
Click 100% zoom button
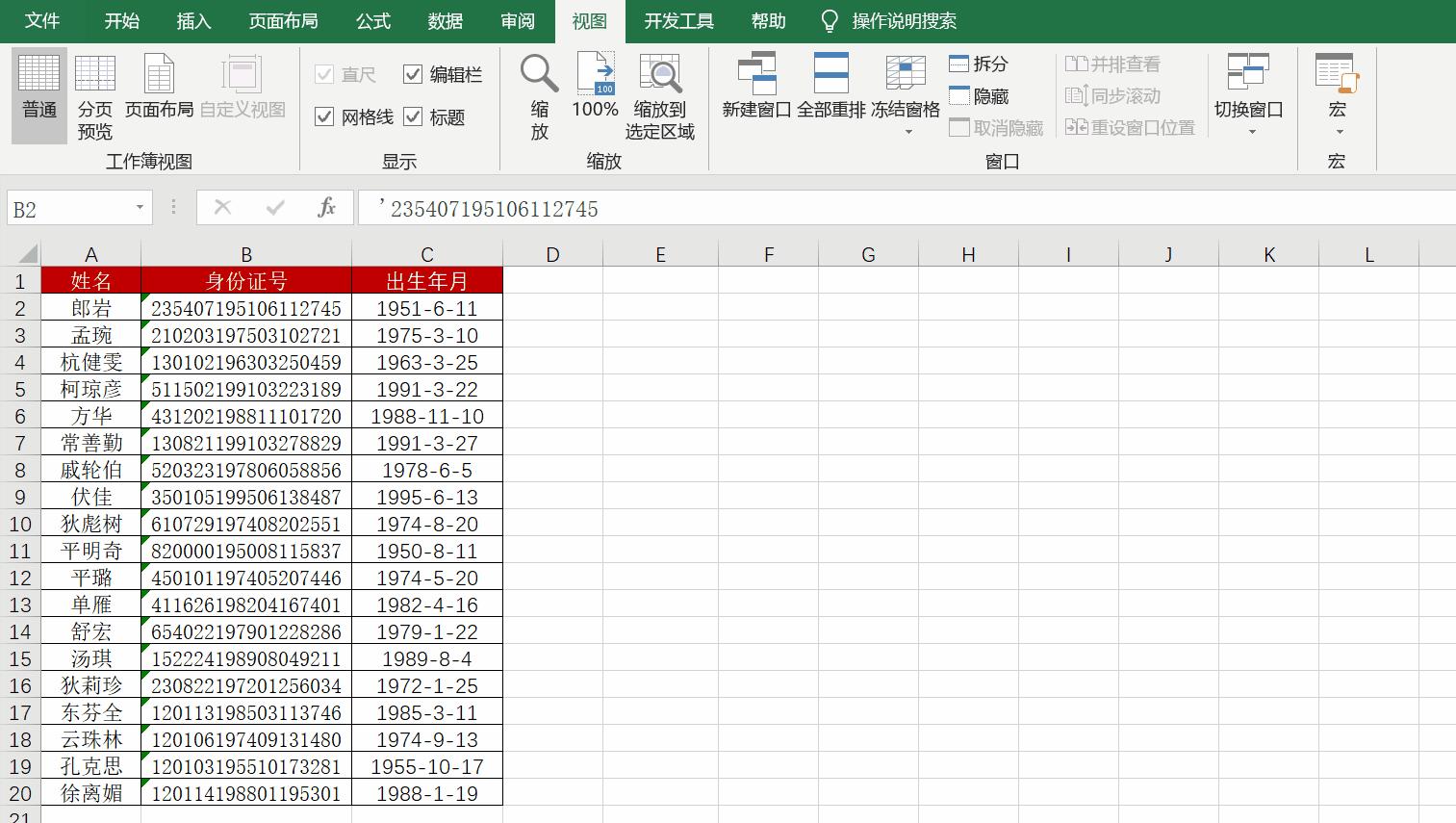coord(595,96)
